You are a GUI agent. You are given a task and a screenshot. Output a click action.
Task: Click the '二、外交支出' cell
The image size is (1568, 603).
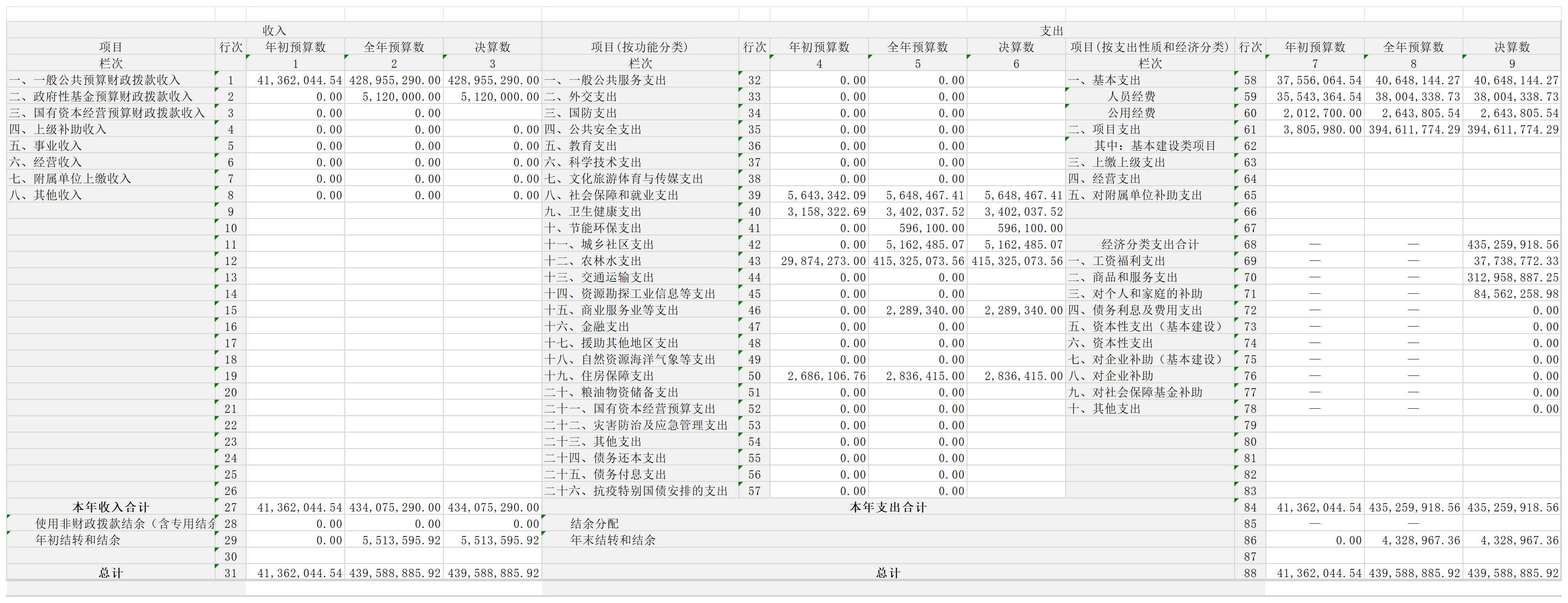click(640, 96)
